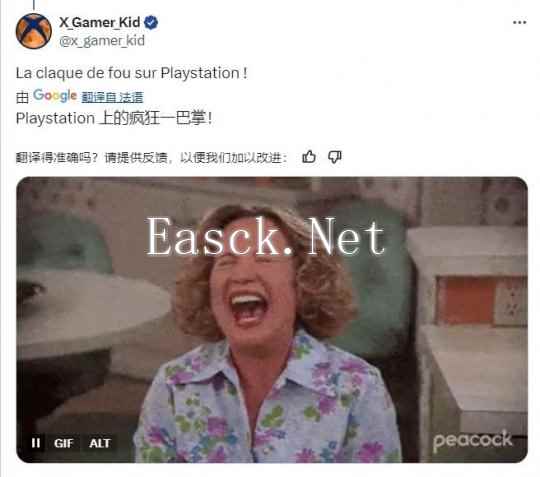Screen dimensions: 540x477
Task: Click the French tweet text about Playstation
Action: (x=132, y=73)
